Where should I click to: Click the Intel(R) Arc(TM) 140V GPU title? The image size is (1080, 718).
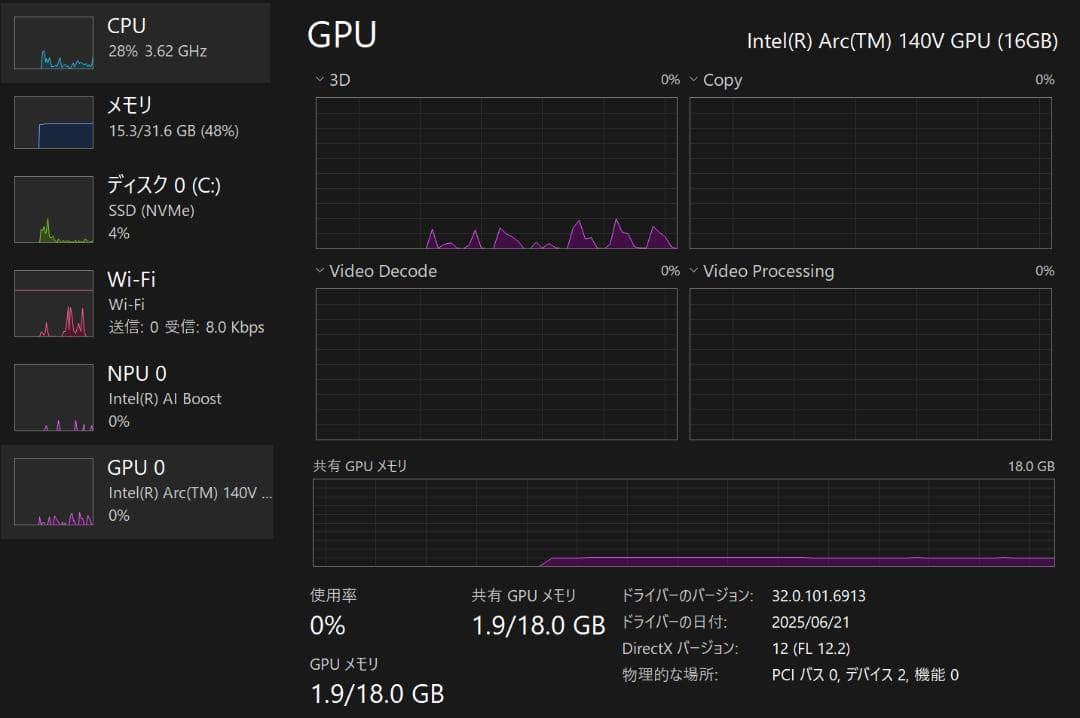click(901, 41)
